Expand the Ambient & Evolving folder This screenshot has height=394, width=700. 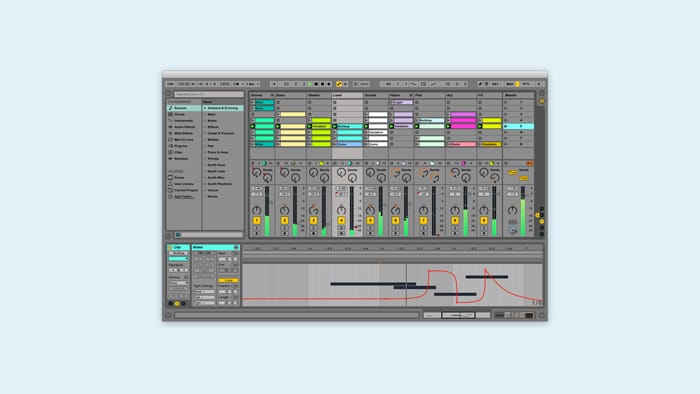[205, 108]
